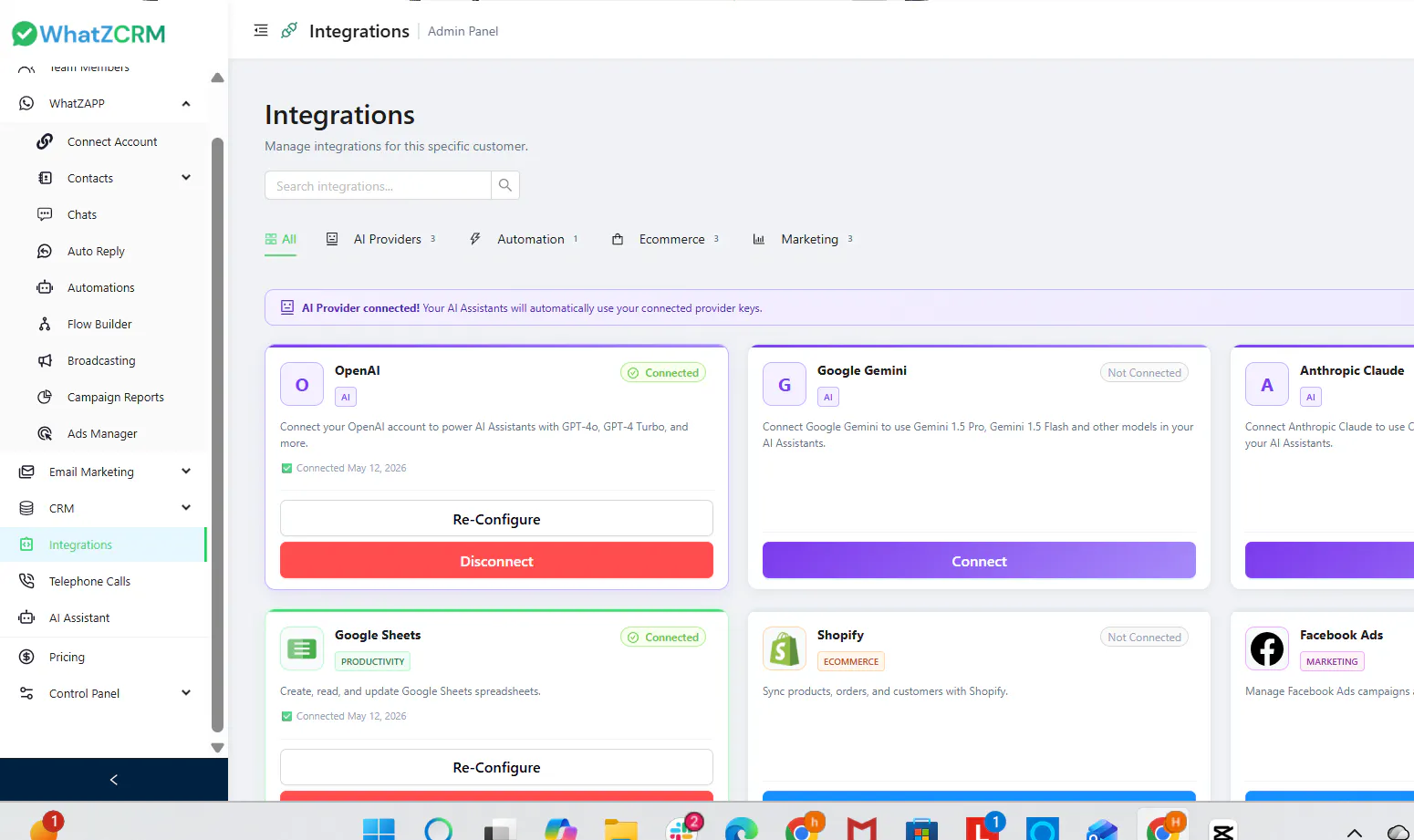Expand the Contacts submenu chevron

(186, 178)
